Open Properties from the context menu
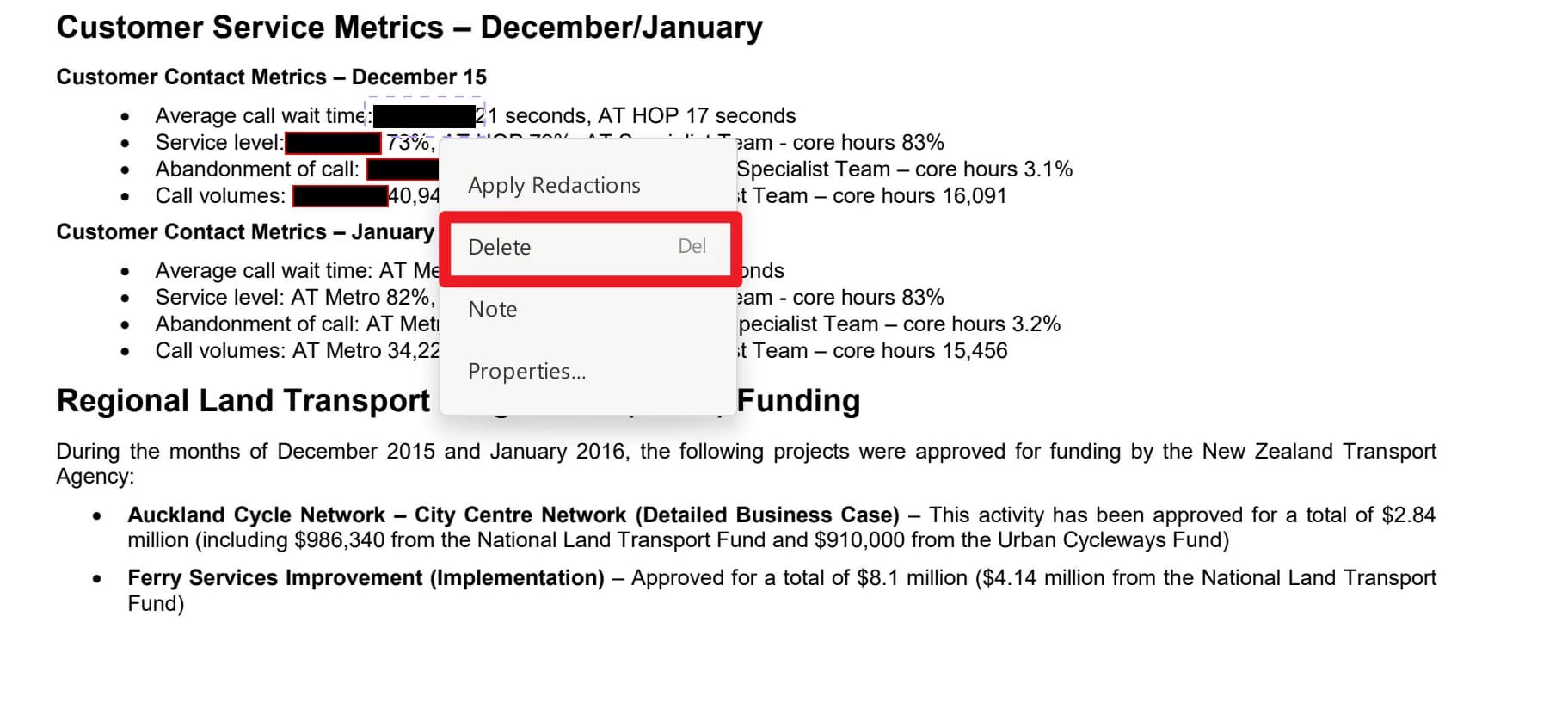 coord(527,371)
